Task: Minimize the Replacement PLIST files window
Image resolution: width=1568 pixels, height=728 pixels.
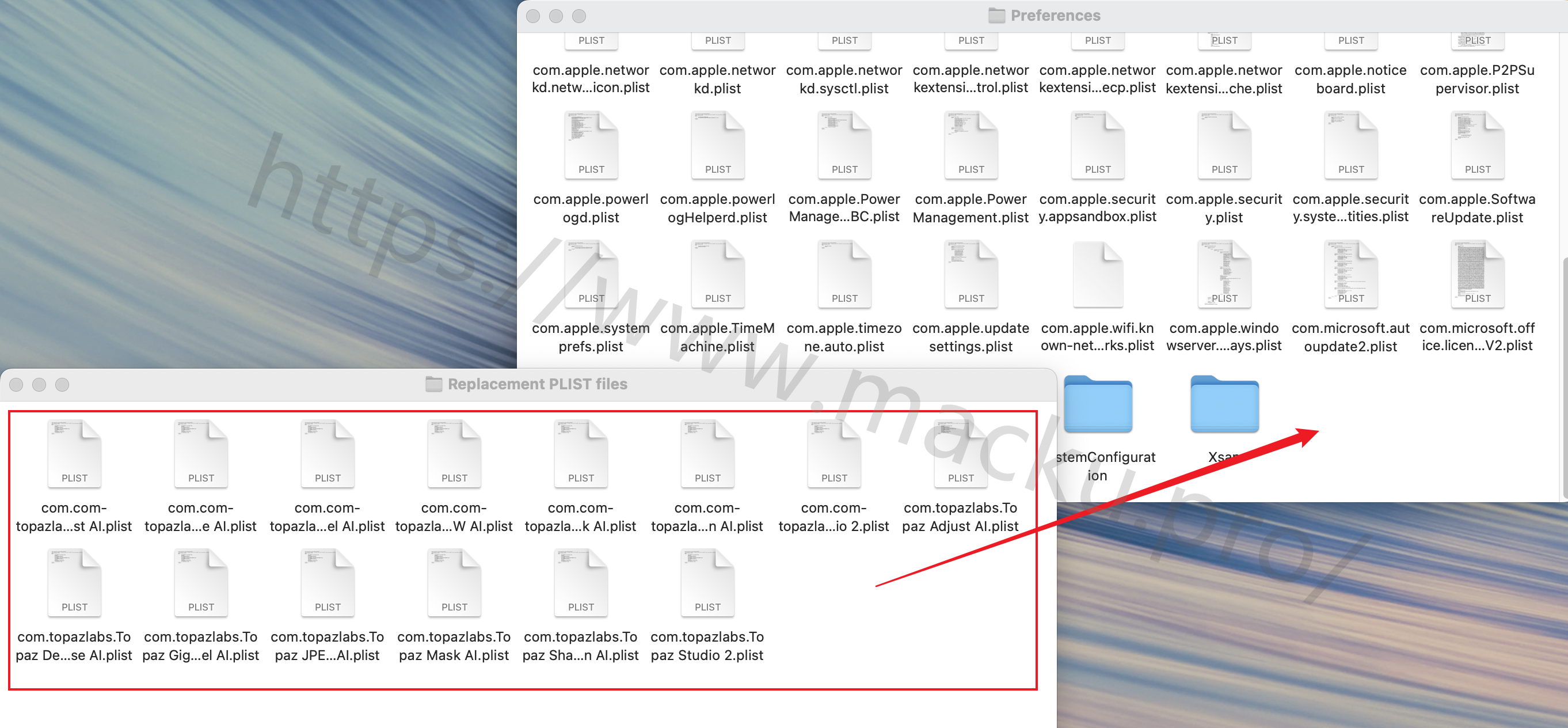Action: point(39,384)
